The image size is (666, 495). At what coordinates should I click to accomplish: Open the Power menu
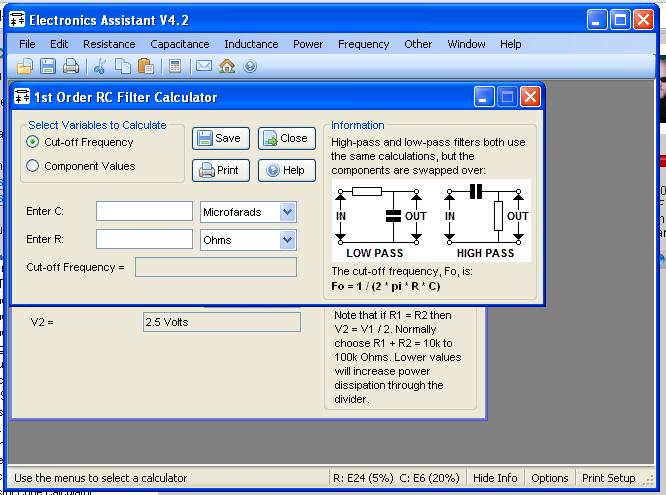tap(308, 44)
